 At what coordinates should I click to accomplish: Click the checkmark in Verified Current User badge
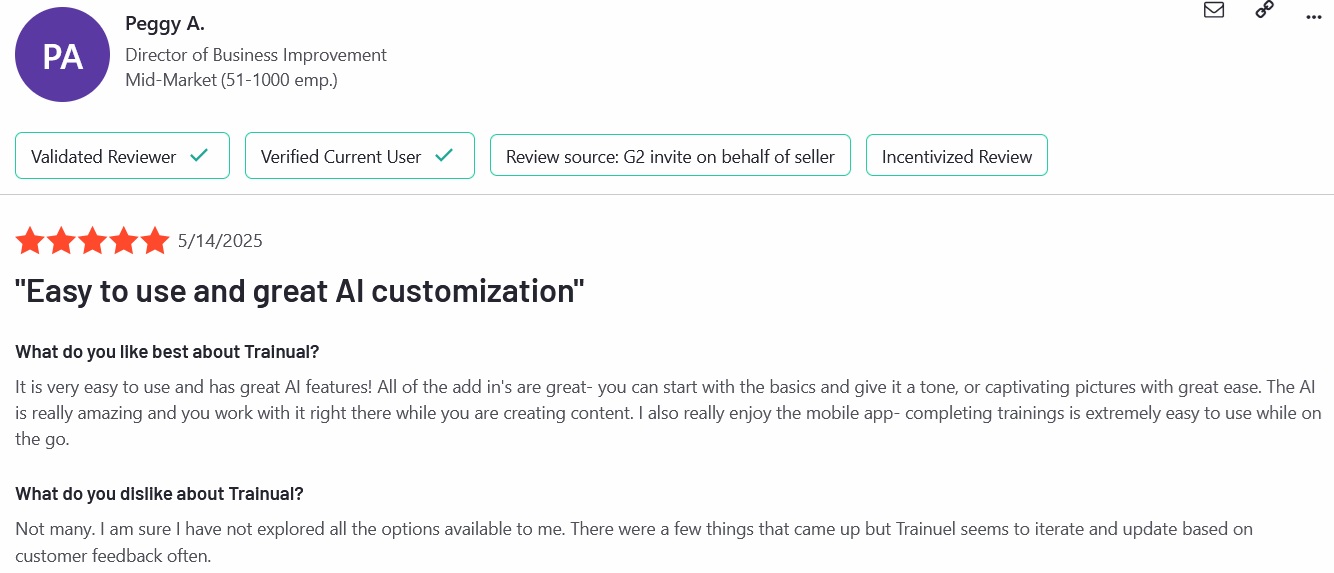tap(444, 156)
